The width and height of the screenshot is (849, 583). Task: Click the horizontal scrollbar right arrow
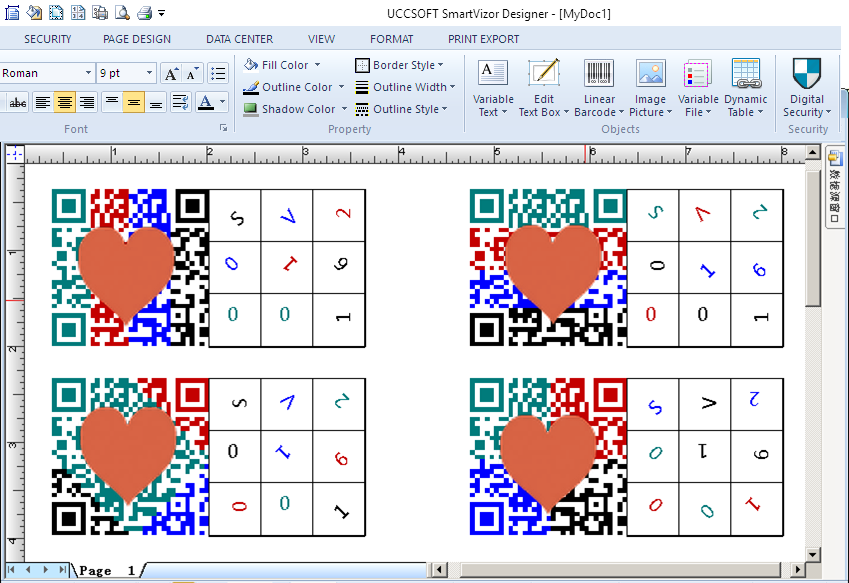pyautogui.click(x=797, y=569)
